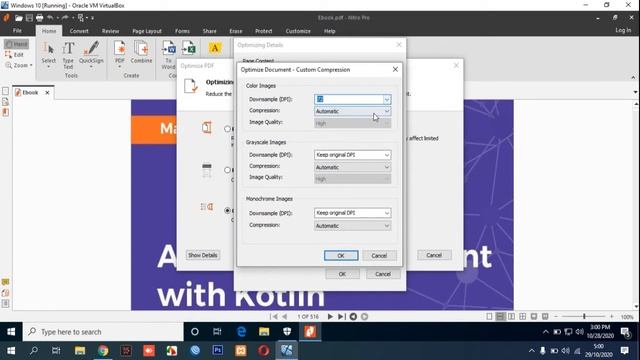Click Cancel in Custom Compression dialog
Screen dimensions: 640x360
tap(379, 256)
